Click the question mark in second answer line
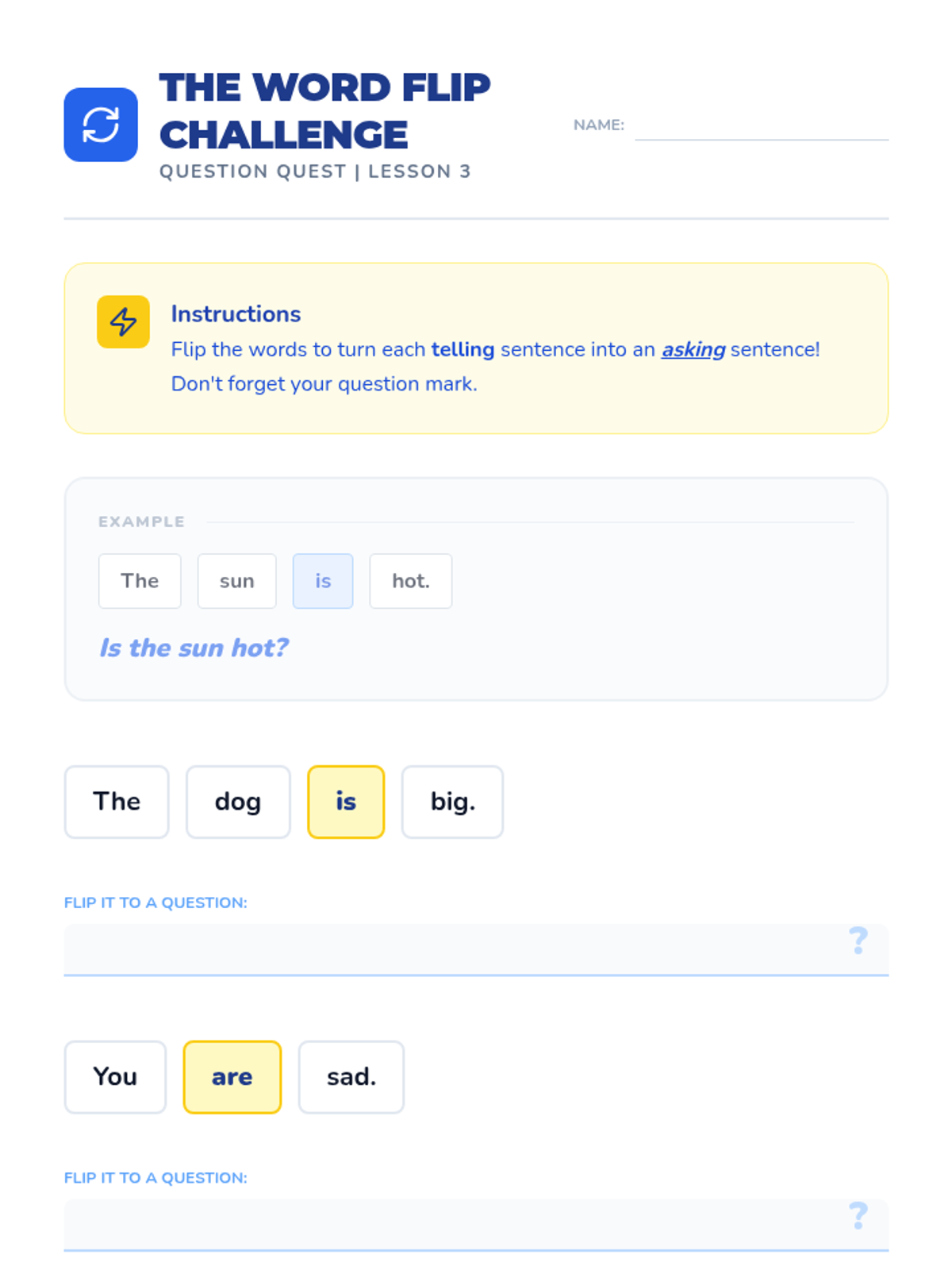Screen dimensions: 952x1270 pyautogui.click(x=858, y=1215)
